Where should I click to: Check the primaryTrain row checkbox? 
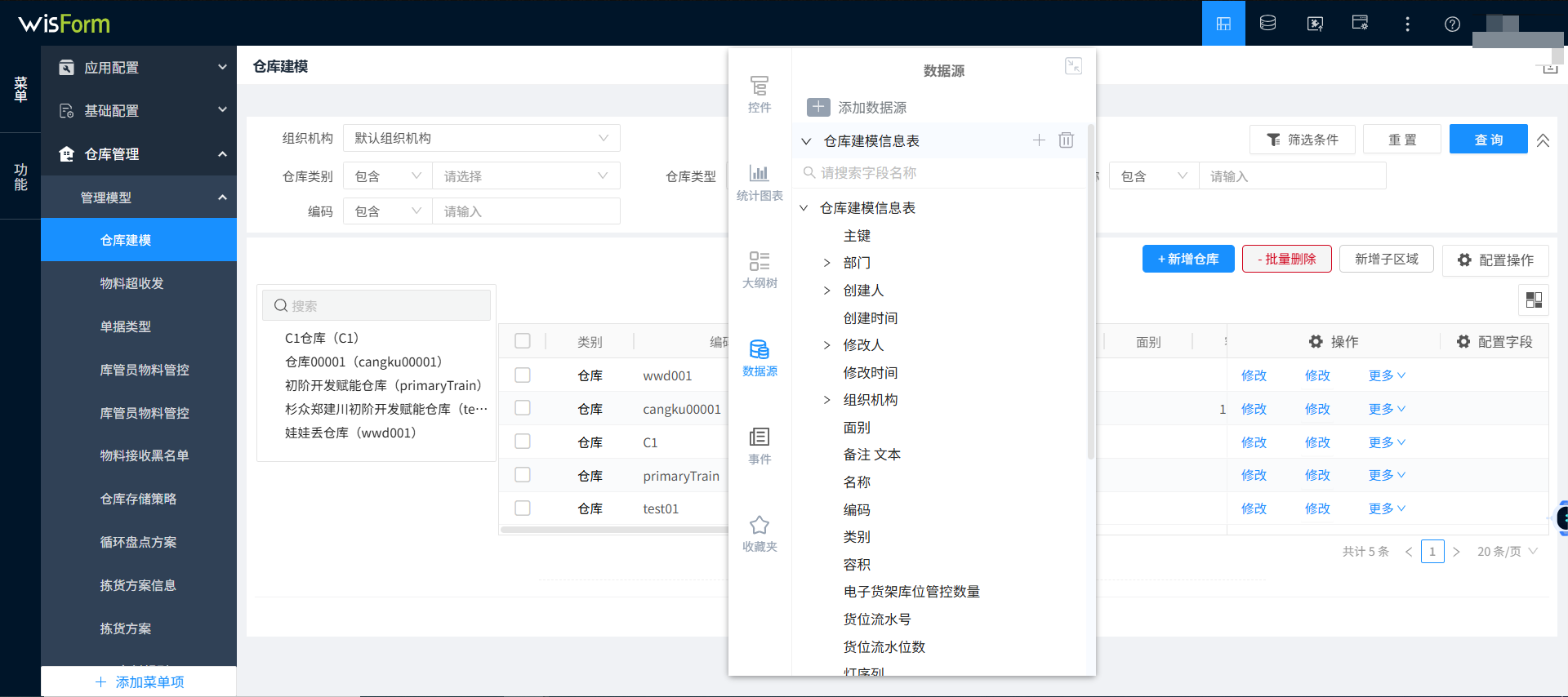(x=523, y=474)
